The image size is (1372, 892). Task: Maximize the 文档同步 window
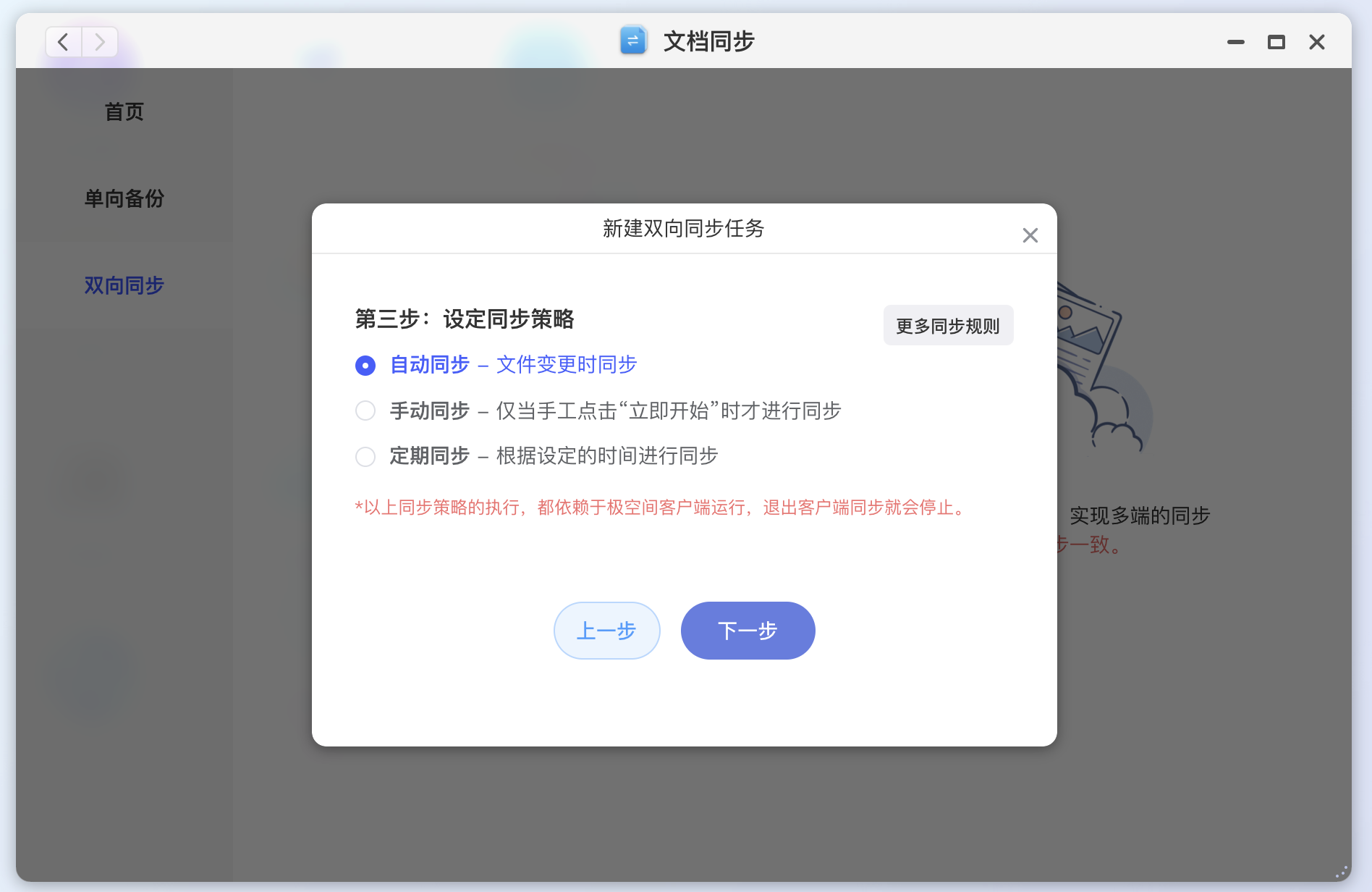tap(1276, 42)
